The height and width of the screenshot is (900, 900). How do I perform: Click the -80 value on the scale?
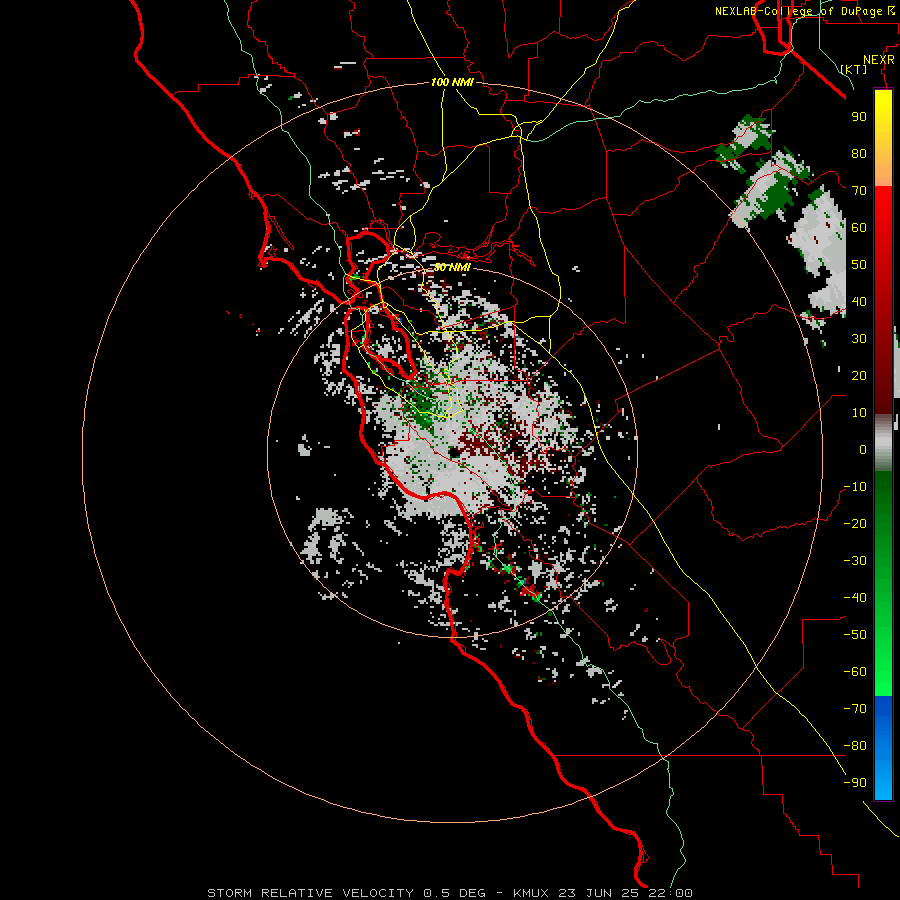pos(855,746)
